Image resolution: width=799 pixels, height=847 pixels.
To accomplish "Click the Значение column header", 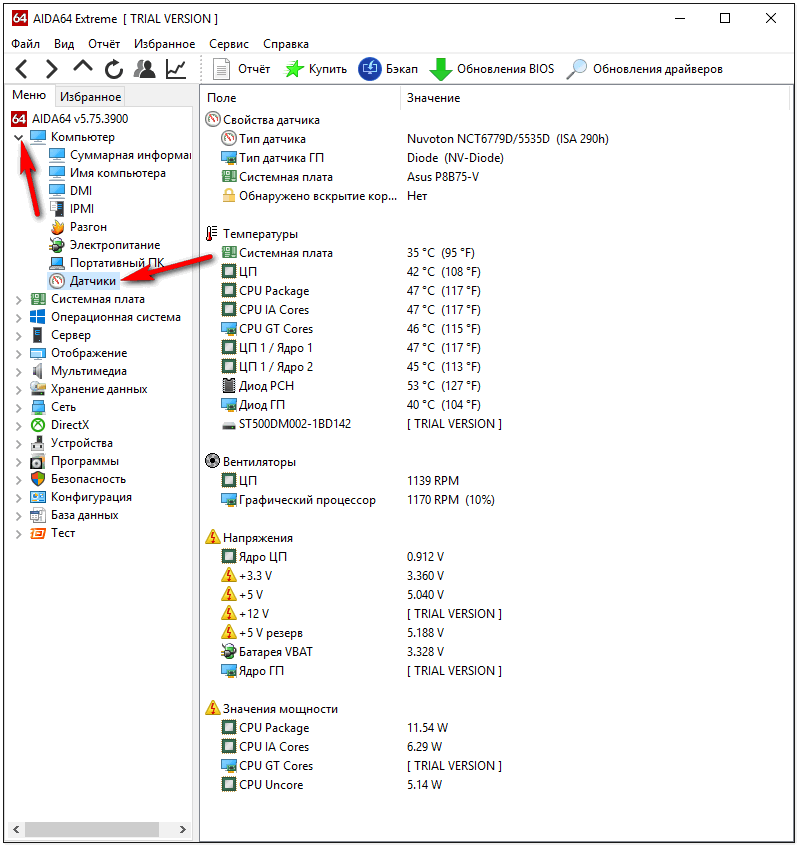I will click(x=433, y=98).
